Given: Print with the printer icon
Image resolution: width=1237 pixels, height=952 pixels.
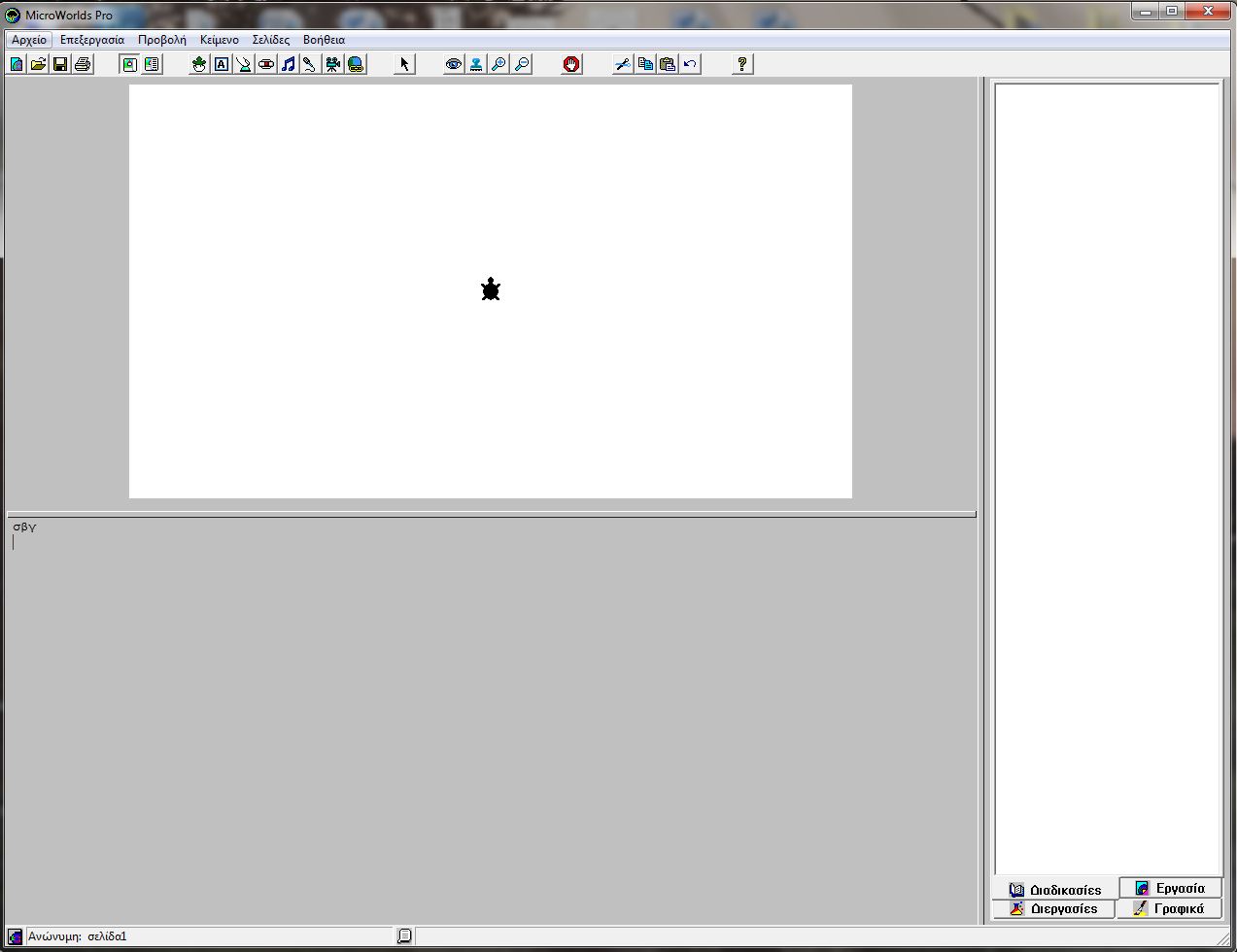Looking at the screenshot, I should (x=83, y=64).
